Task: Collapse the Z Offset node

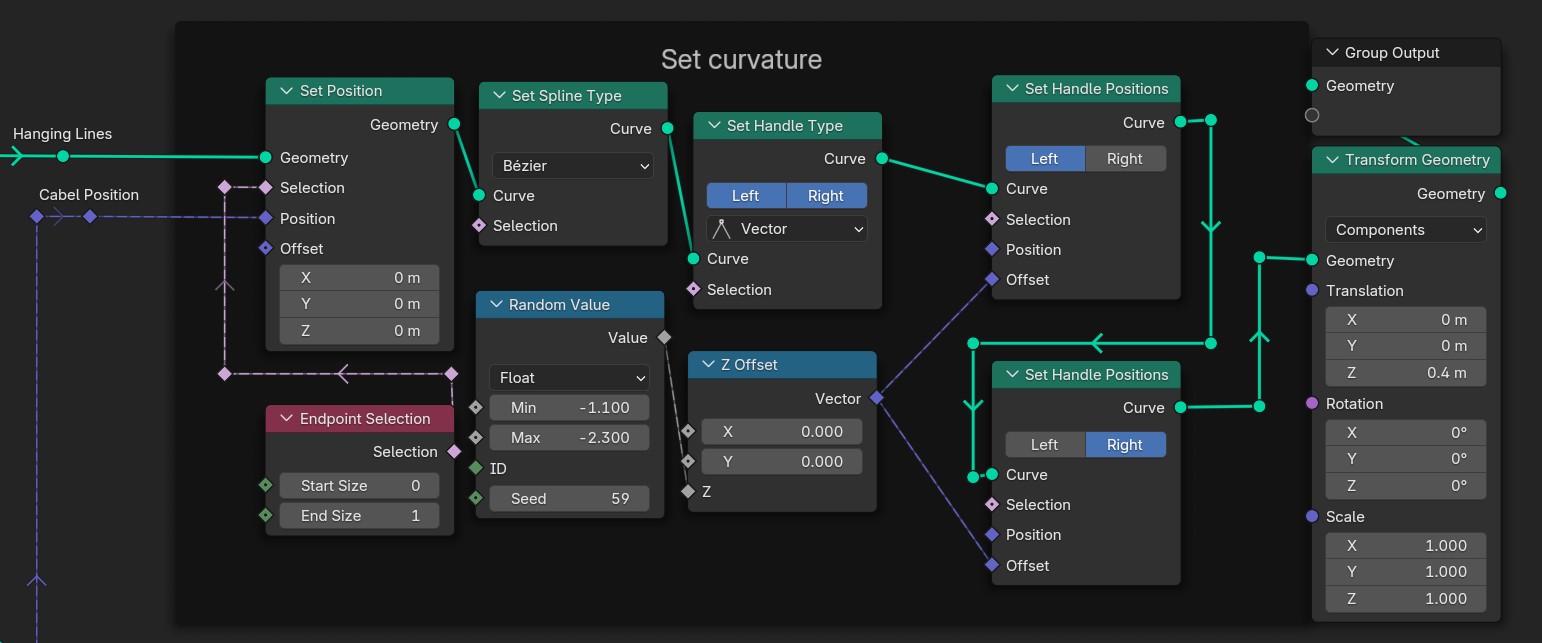Action: pyautogui.click(x=706, y=365)
